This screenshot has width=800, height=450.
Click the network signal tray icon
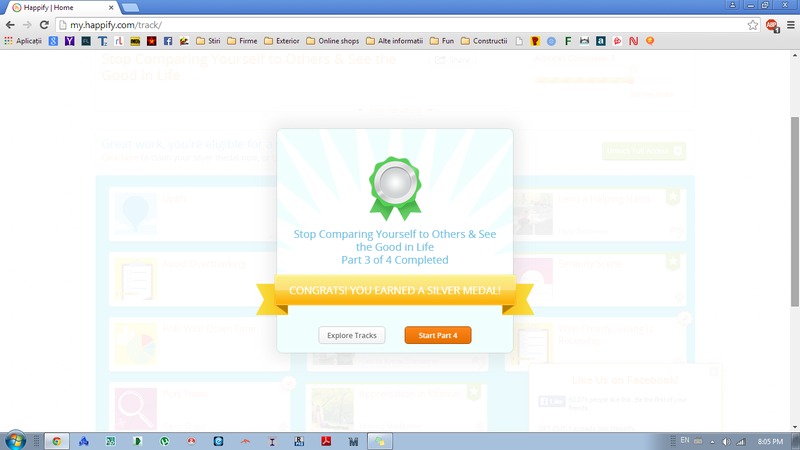click(x=740, y=442)
